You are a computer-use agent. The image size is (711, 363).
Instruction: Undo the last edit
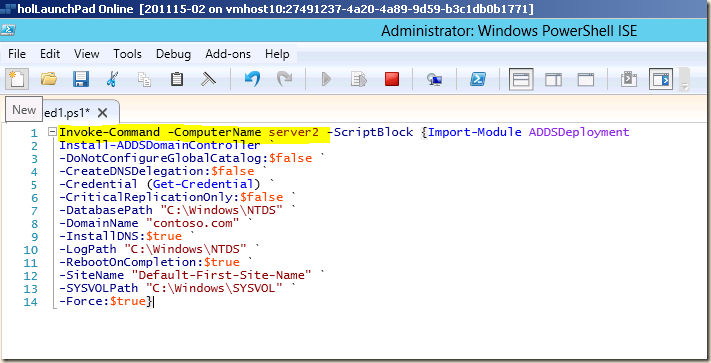point(252,80)
